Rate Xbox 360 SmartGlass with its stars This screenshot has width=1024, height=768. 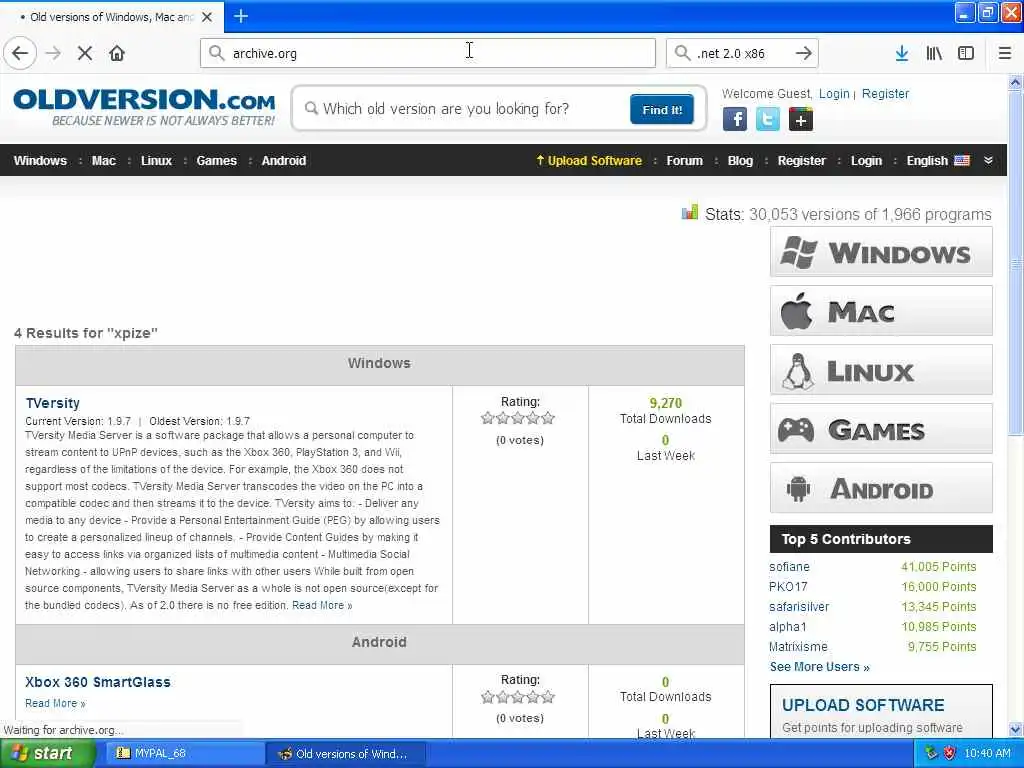tap(517, 697)
